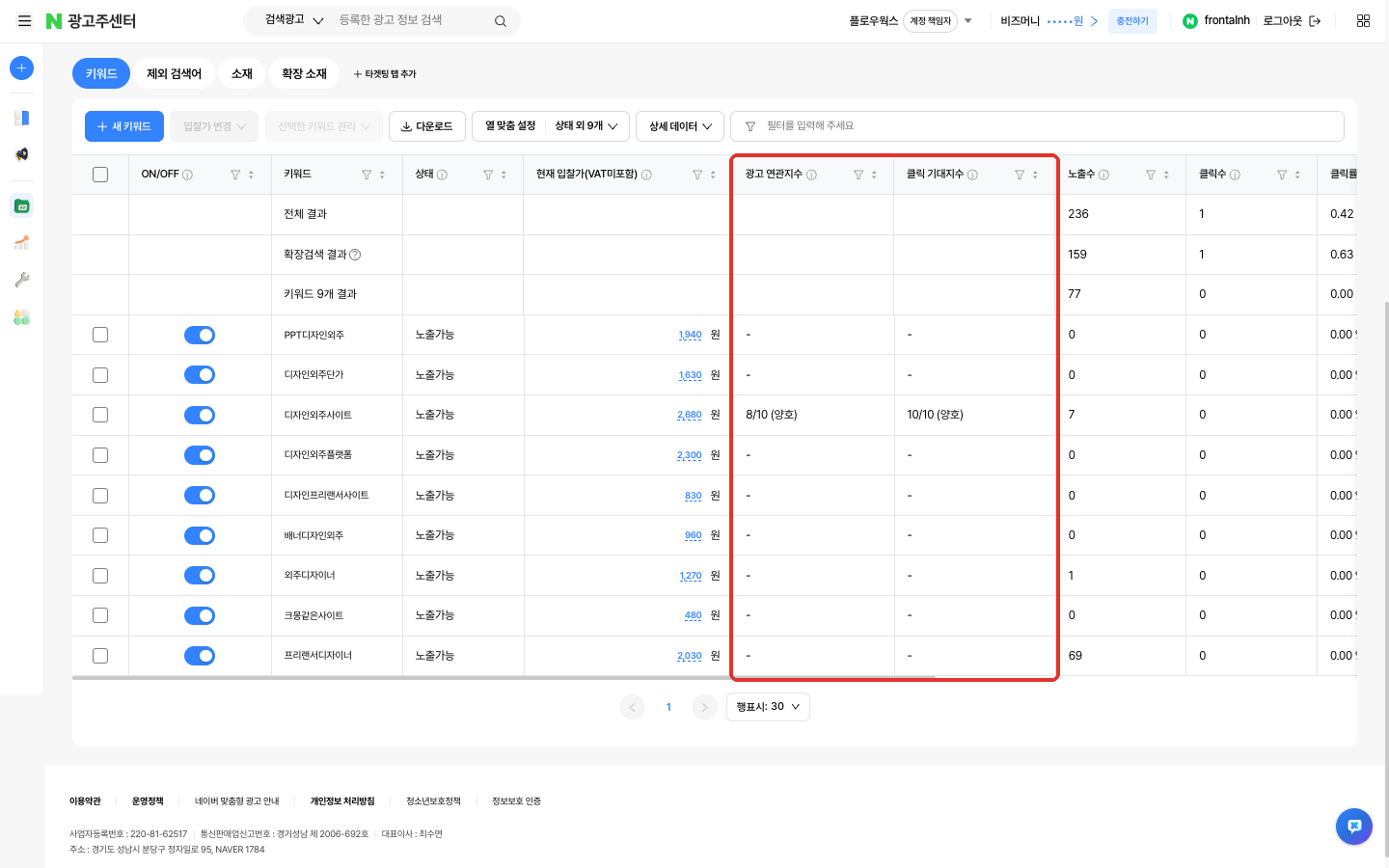Click the 새 키워드 button
Screen dimensions: 1389x868
(123, 126)
